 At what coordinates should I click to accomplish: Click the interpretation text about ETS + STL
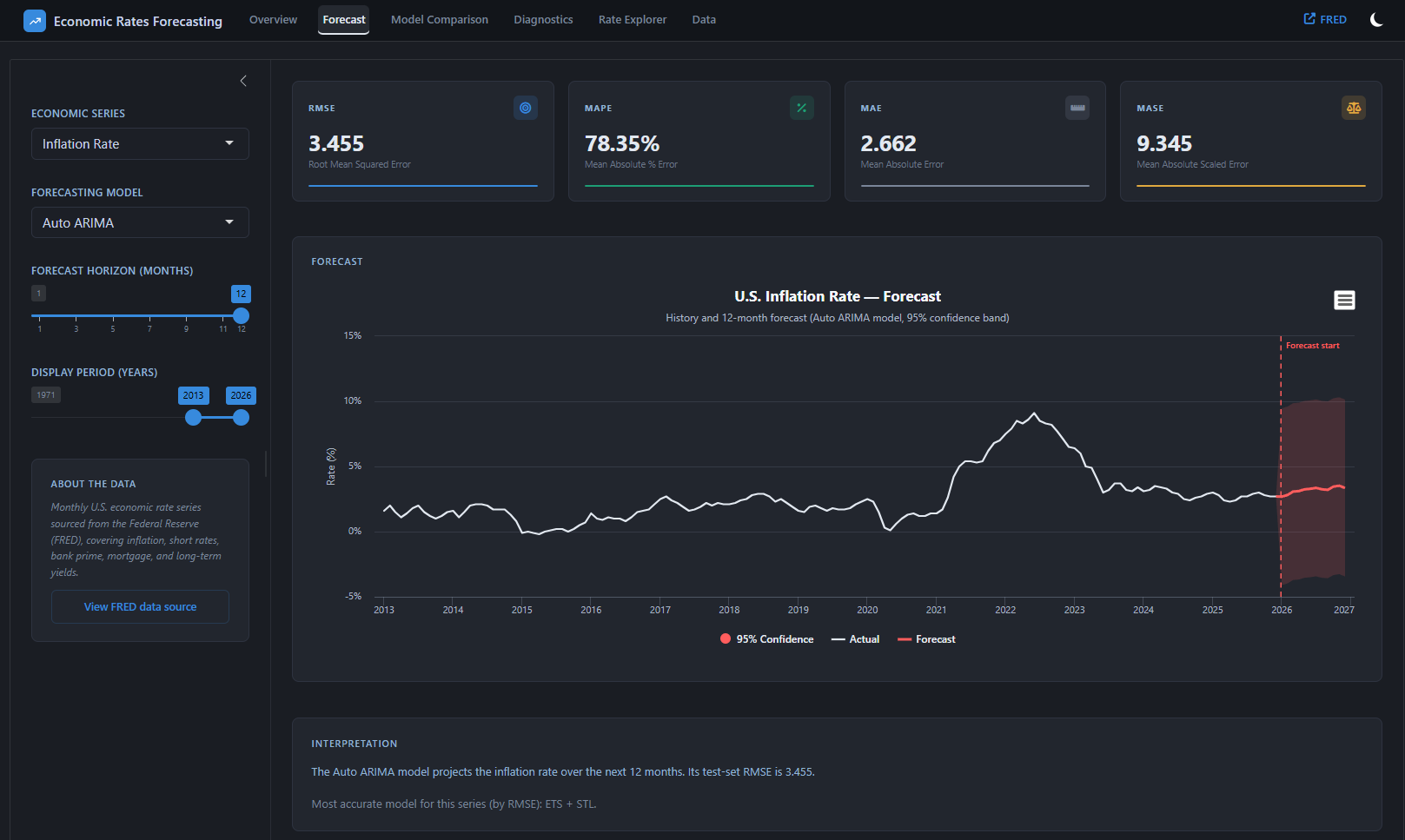coord(454,804)
